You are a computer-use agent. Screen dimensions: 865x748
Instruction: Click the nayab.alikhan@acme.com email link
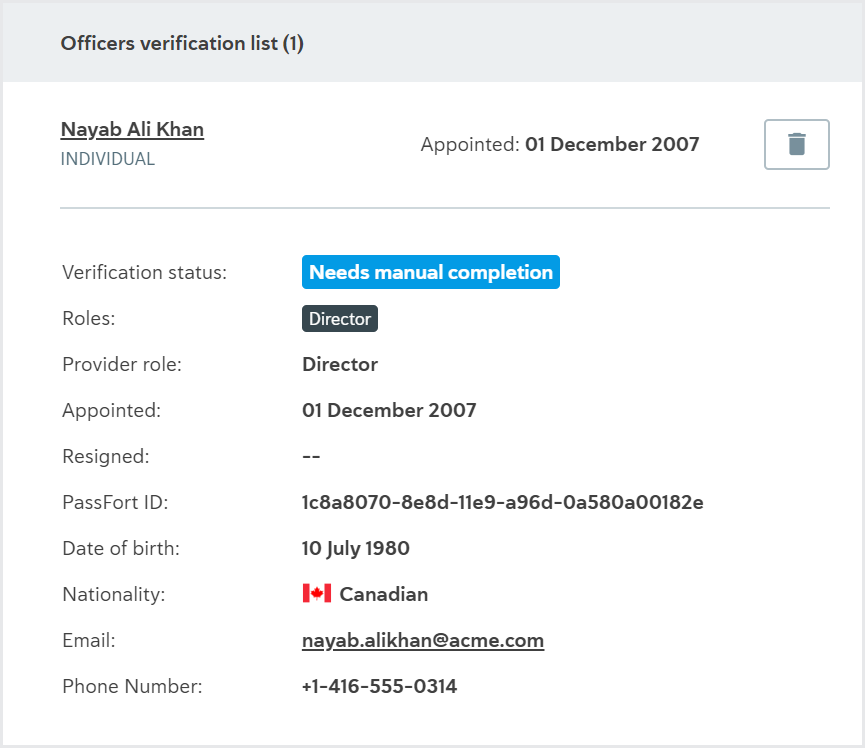[x=423, y=640]
